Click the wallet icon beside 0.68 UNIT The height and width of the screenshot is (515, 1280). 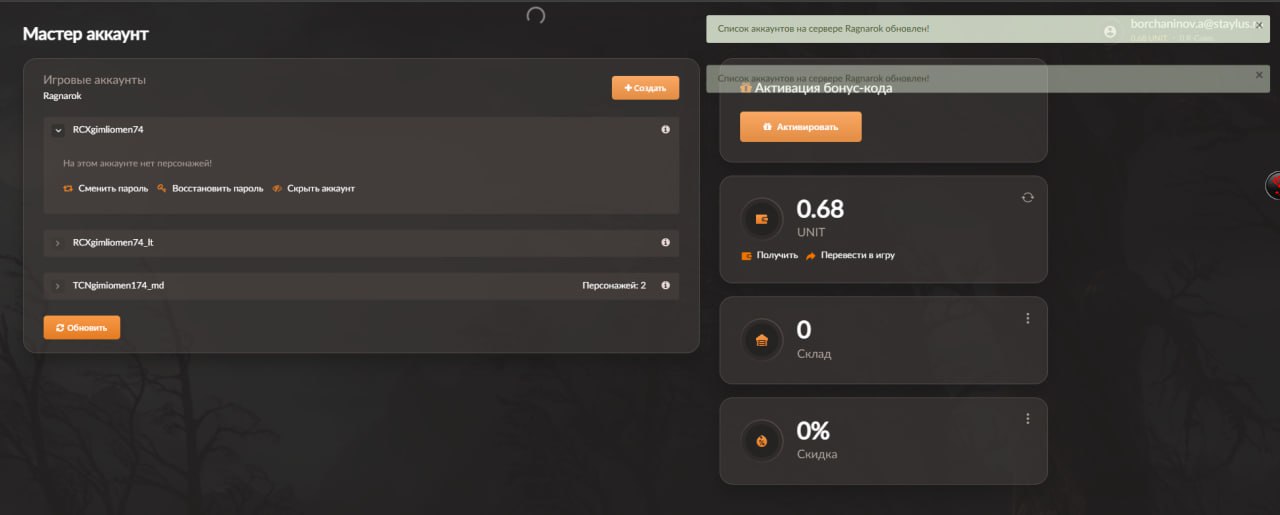[762, 220]
